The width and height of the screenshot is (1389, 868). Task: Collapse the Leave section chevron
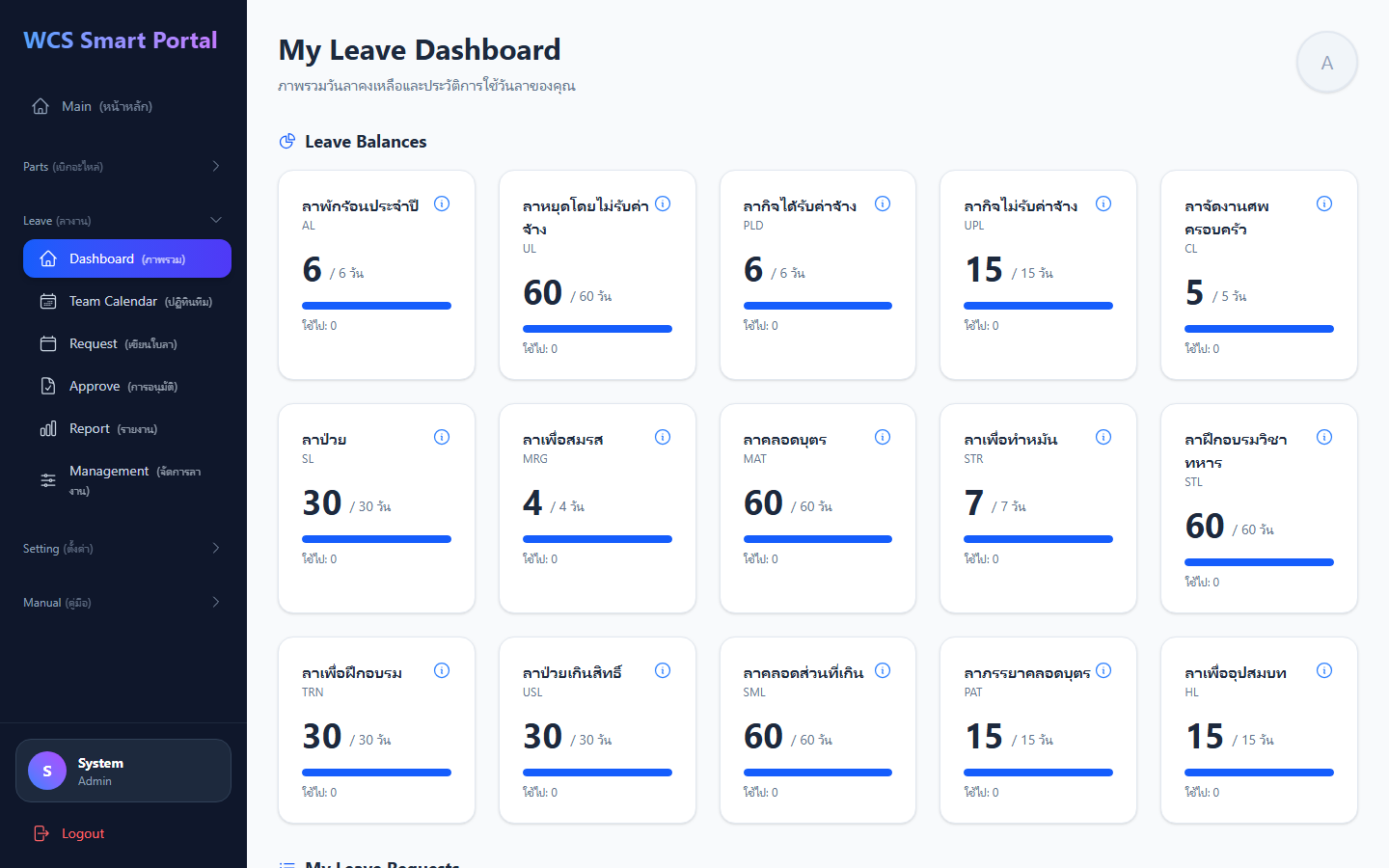click(216, 220)
